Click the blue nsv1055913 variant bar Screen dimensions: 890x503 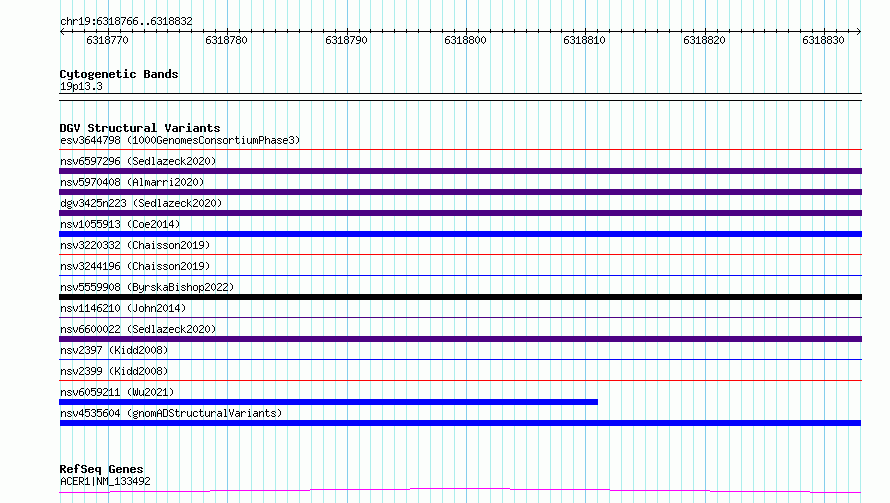pos(460,234)
